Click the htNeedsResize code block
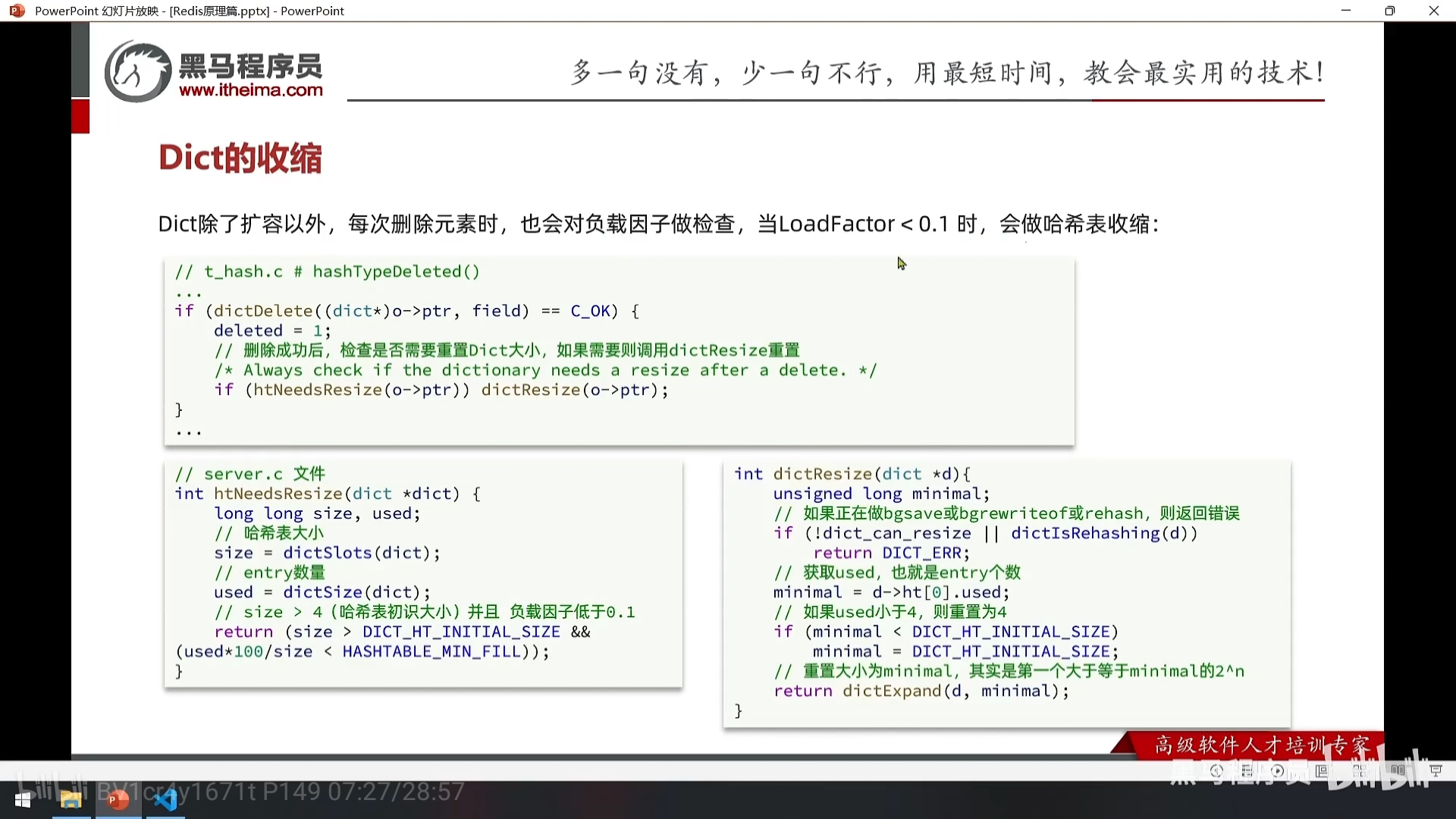The height and width of the screenshot is (819, 1456). click(423, 573)
